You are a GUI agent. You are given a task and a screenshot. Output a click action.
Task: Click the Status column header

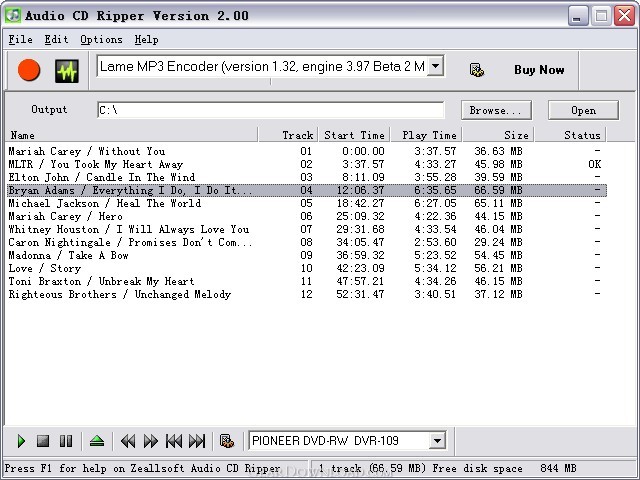coord(571,135)
